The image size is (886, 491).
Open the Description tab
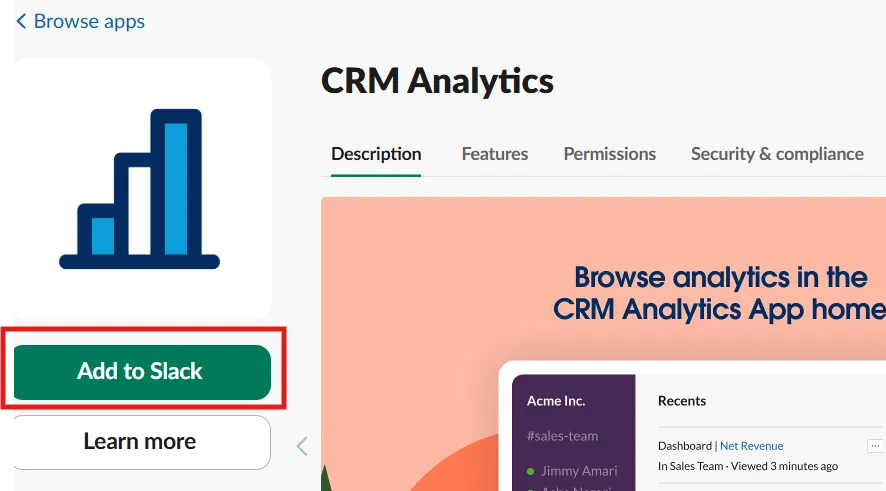click(376, 154)
